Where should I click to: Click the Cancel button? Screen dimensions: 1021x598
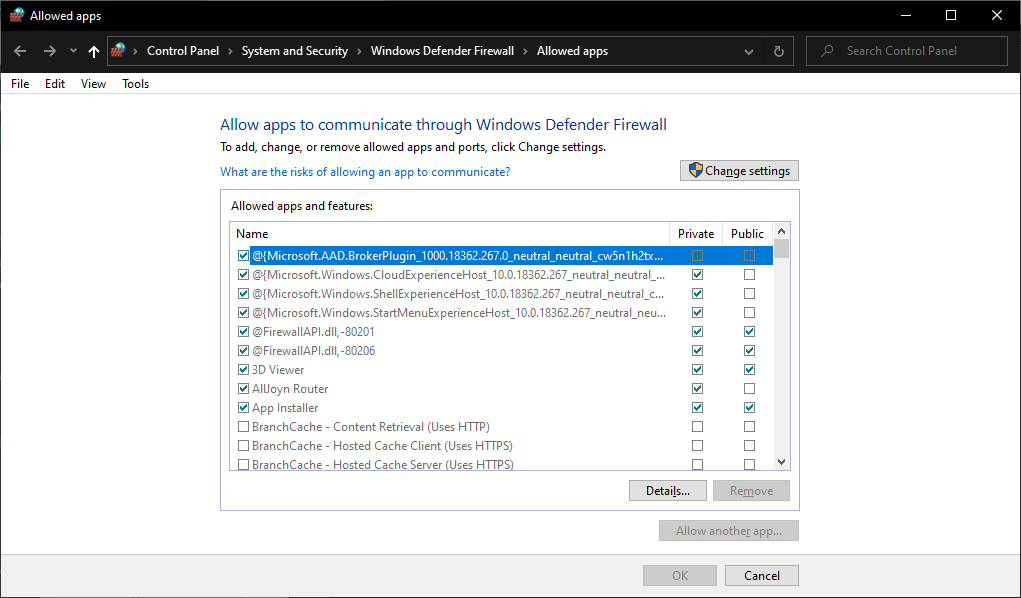point(762,576)
